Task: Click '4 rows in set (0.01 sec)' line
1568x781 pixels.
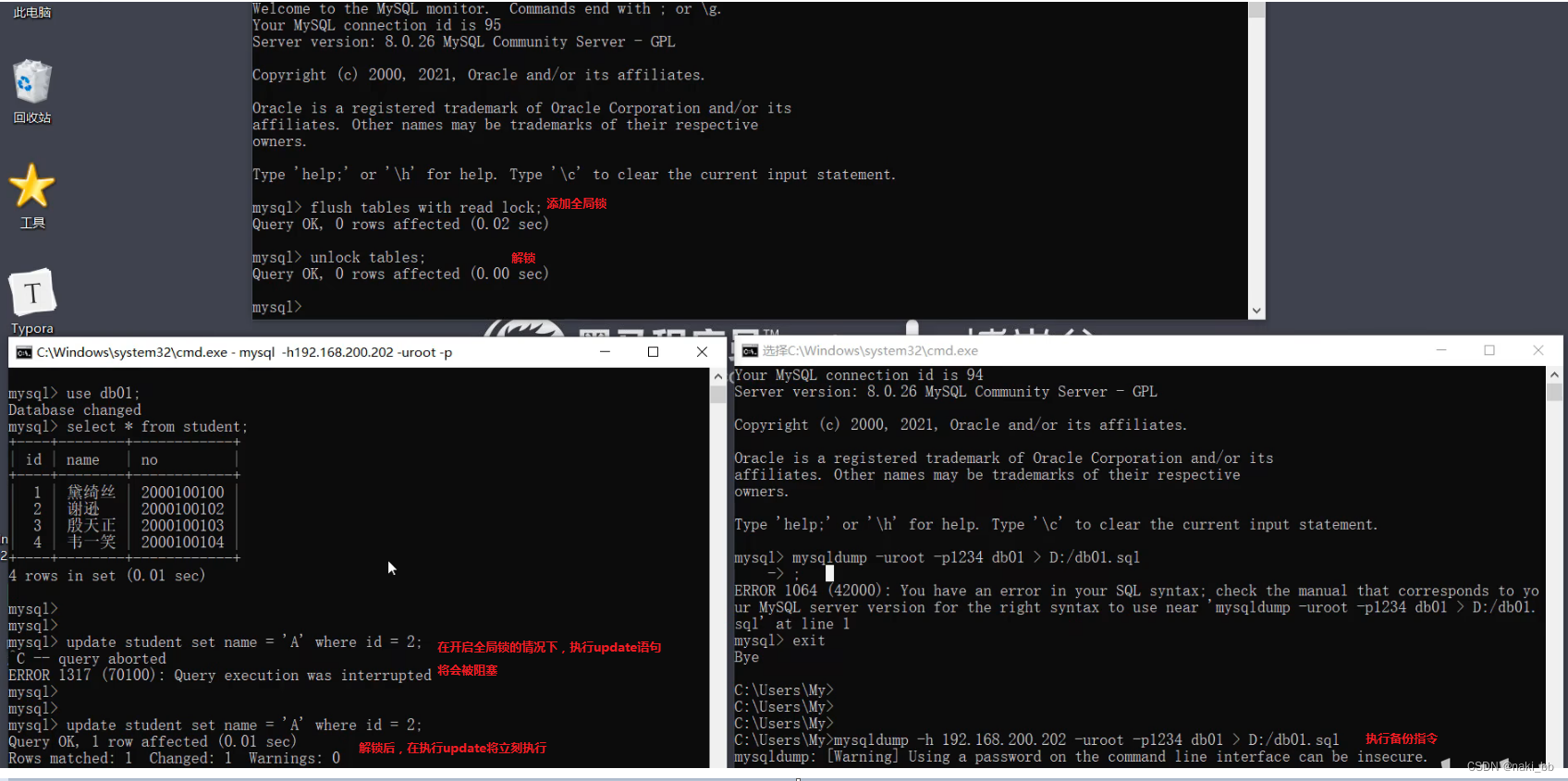Action: point(107,576)
